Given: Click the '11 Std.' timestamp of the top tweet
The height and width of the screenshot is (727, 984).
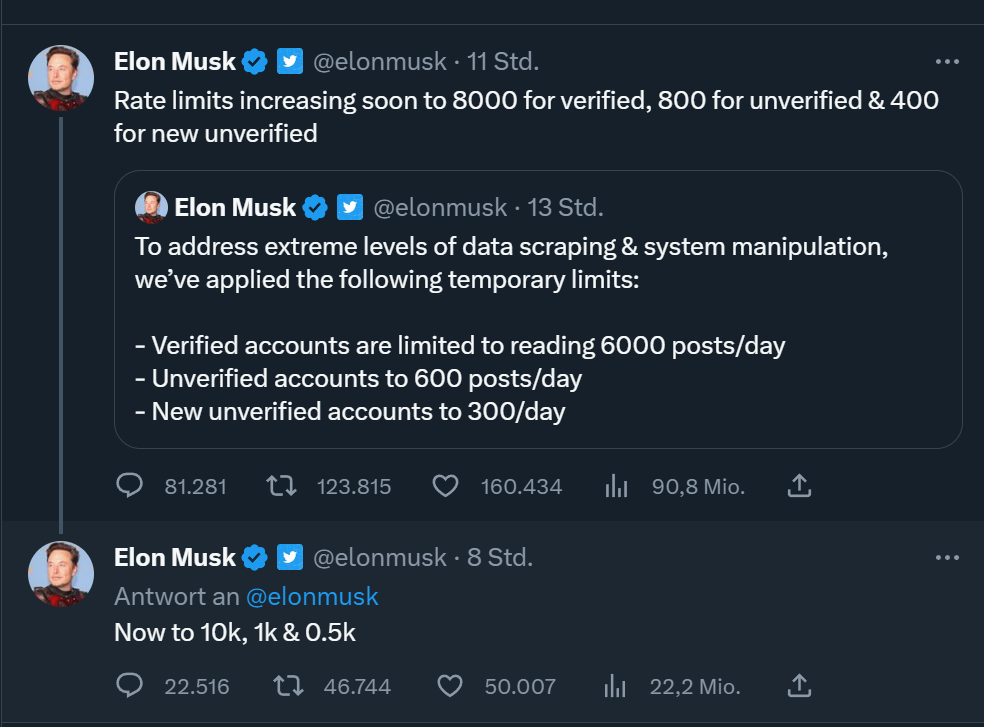Looking at the screenshot, I should (x=503, y=62).
